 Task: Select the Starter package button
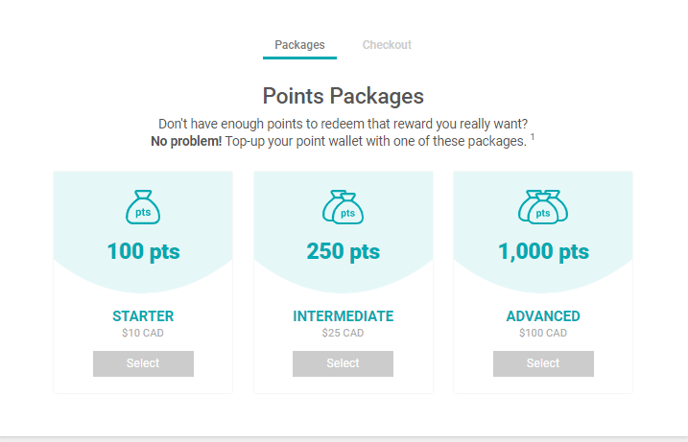(x=143, y=363)
